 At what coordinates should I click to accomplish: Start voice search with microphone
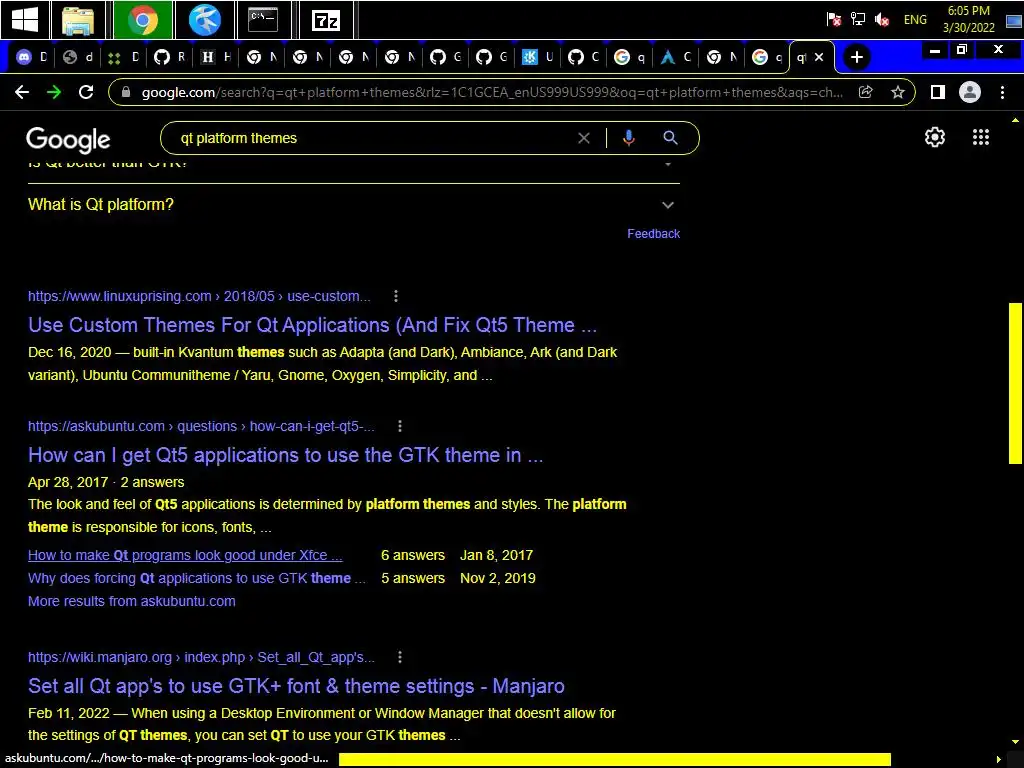629,138
